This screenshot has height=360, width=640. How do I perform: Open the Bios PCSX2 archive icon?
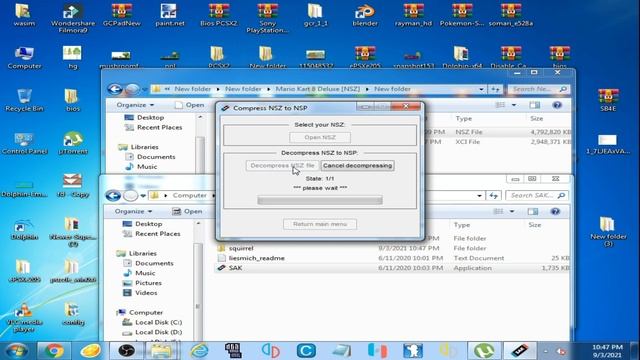coord(219,15)
